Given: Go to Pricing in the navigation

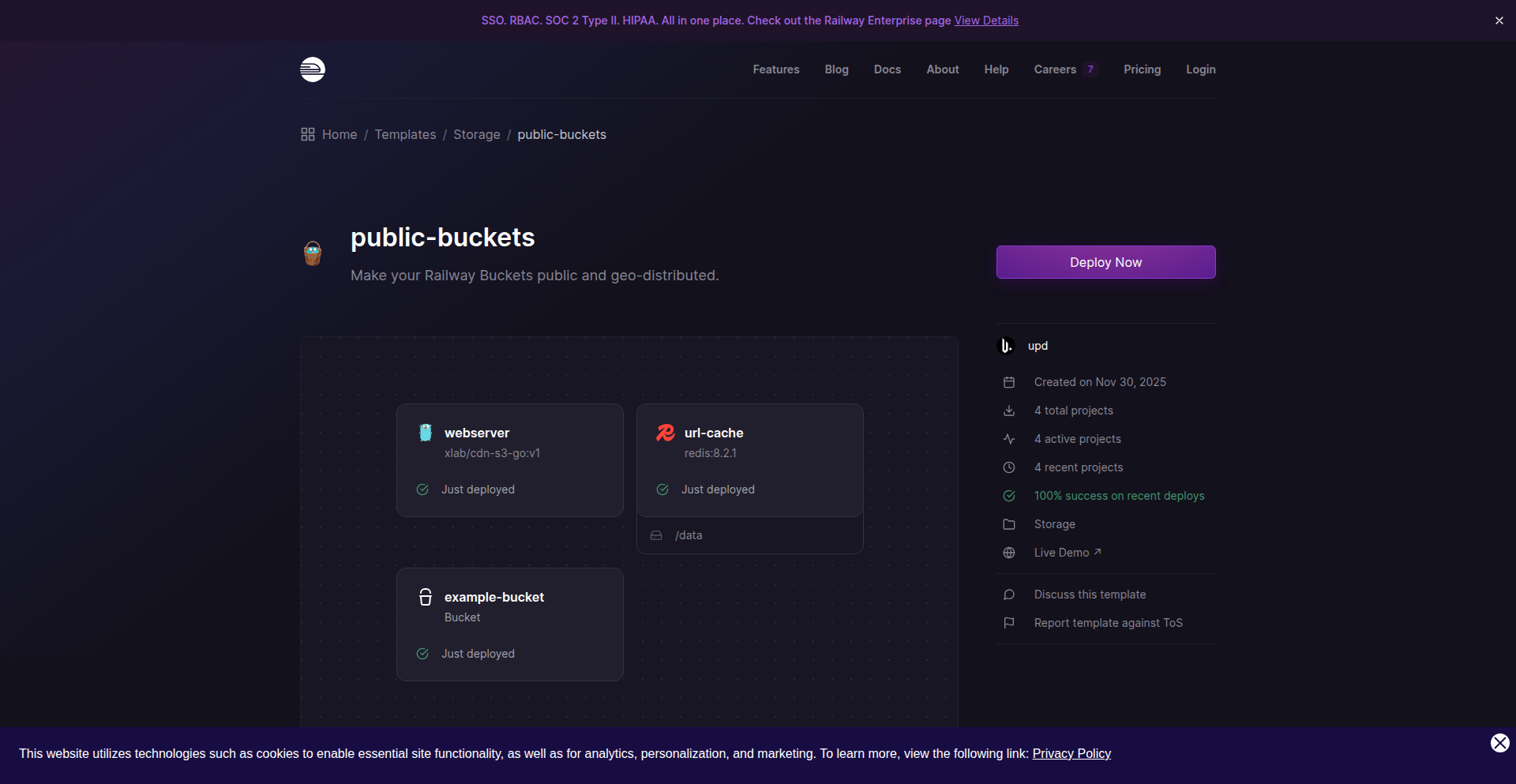Looking at the screenshot, I should point(1142,69).
